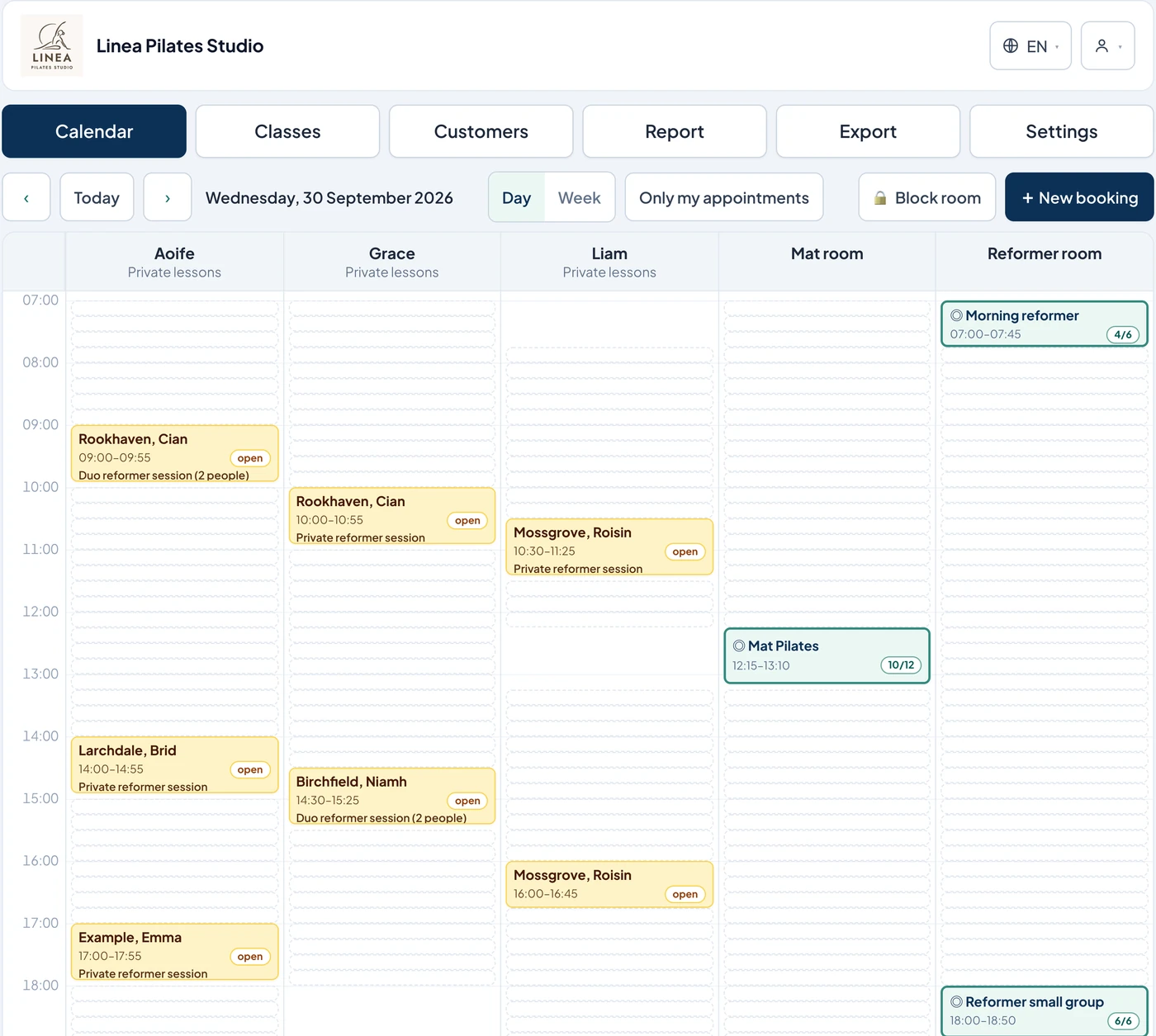The width and height of the screenshot is (1156, 1036).
Task: Switch to Day view
Action: click(517, 197)
